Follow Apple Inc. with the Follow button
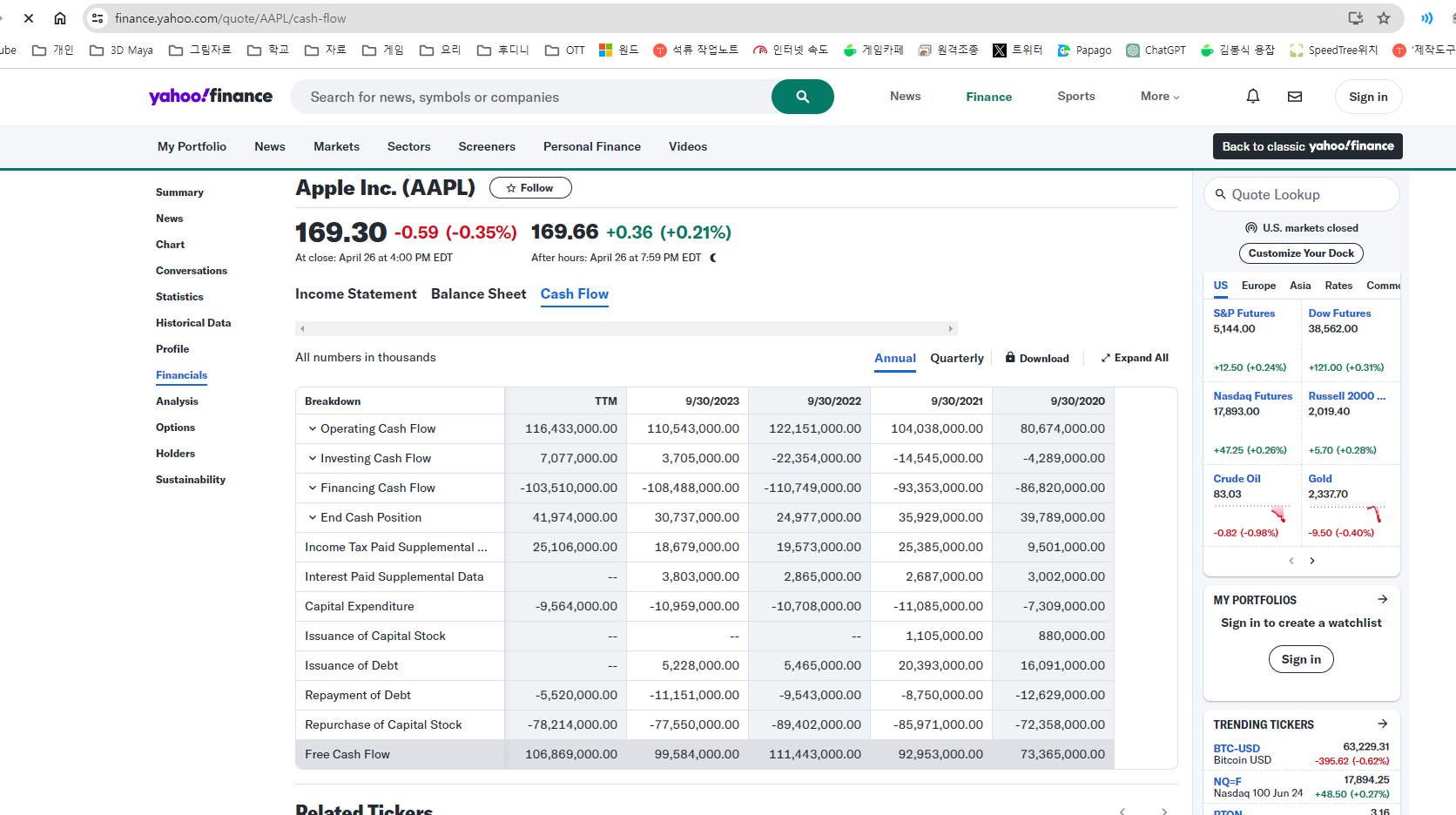The image size is (1456, 815). click(x=530, y=188)
